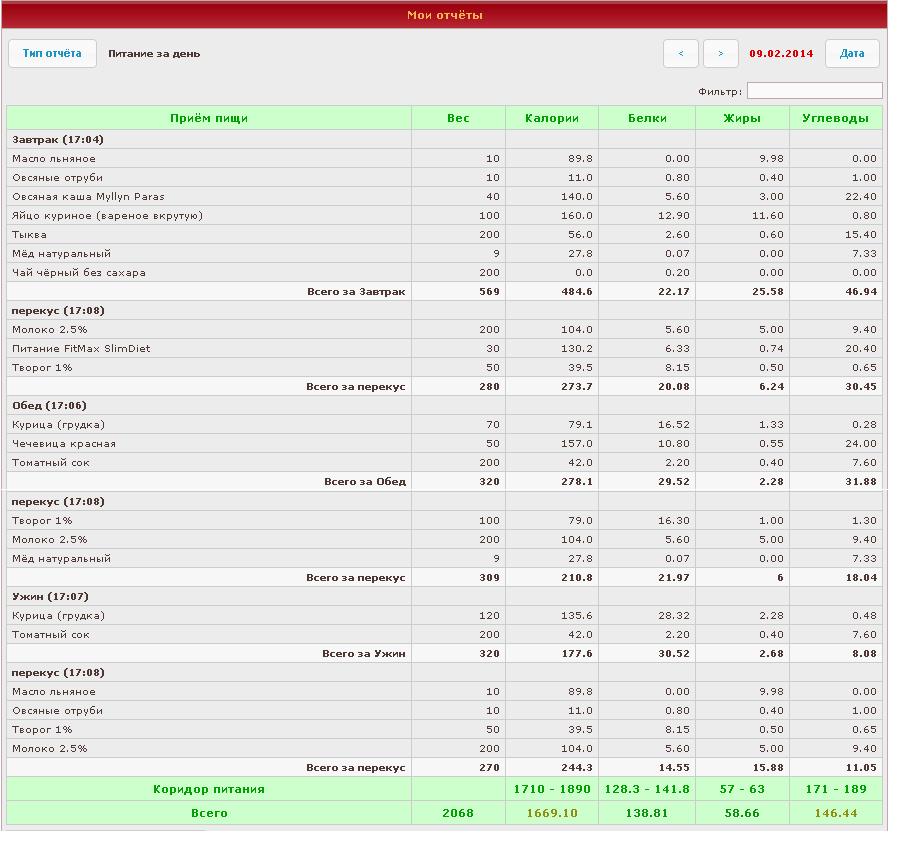Click the Мои отчёты header title
The image size is (902, 843).
(445, 16)
